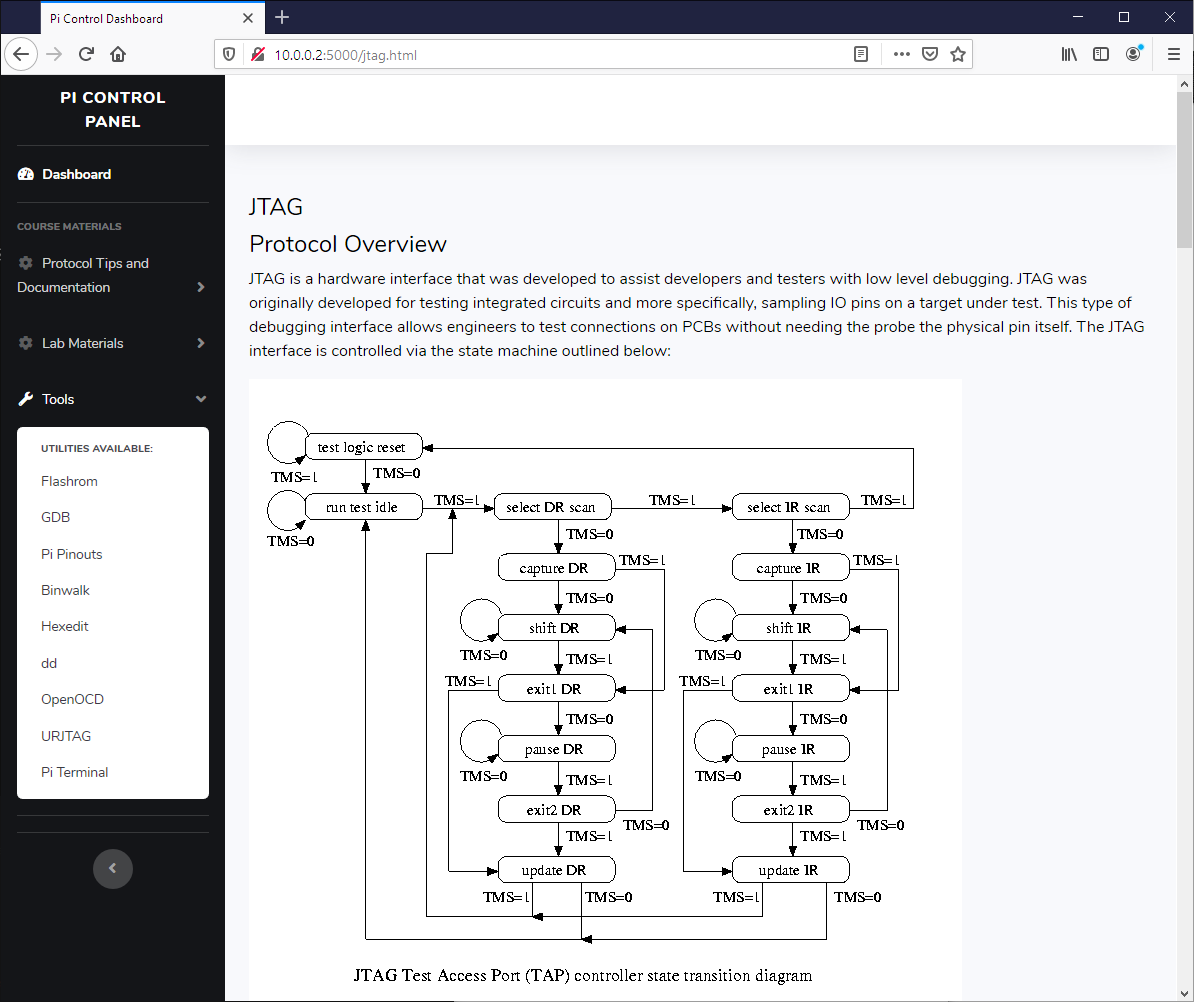This screenshot has height=1002, width=1194.
Task: Click the URL address field
Action: pos(550,55)
